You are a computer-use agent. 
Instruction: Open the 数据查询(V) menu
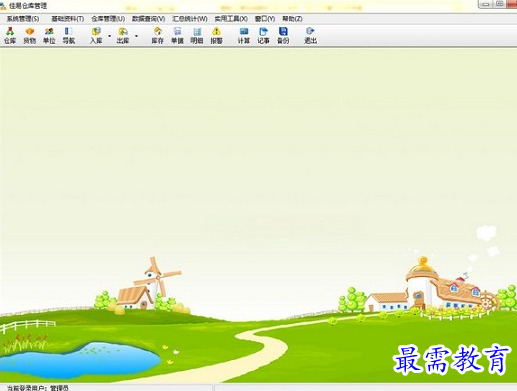pos(148,19)
